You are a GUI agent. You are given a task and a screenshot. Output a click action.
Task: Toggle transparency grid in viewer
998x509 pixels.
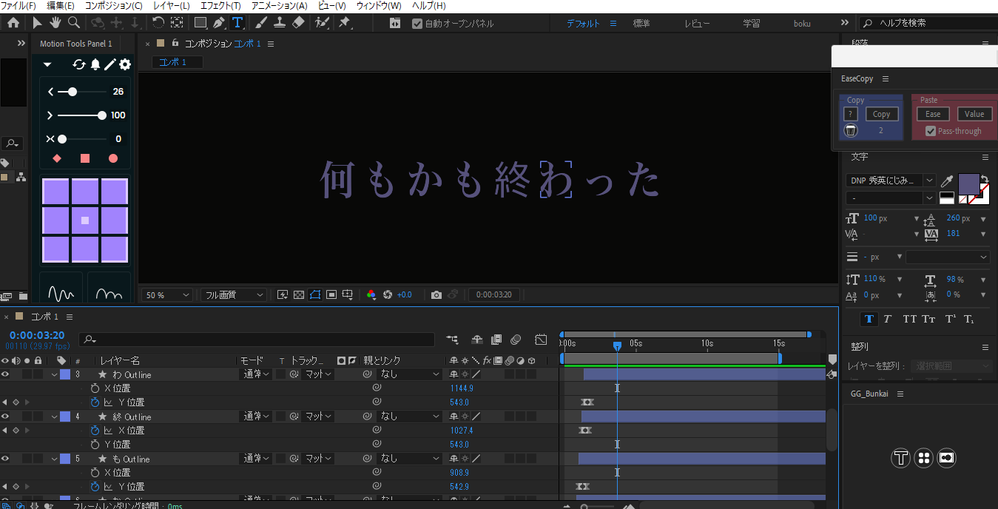[299, 295]
